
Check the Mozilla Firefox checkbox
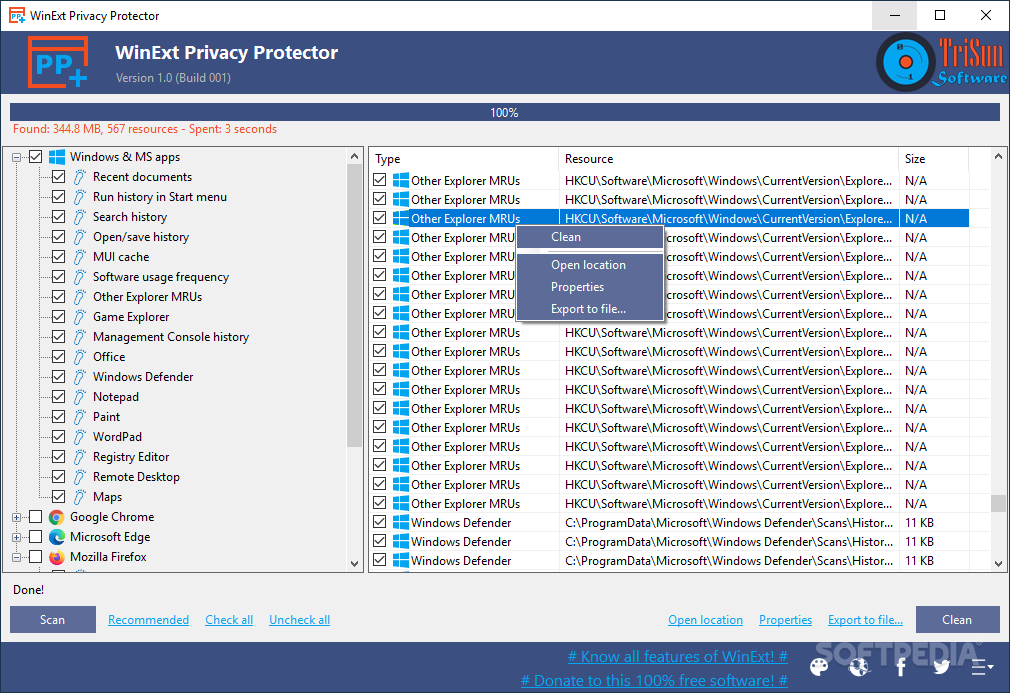(35, 556)
